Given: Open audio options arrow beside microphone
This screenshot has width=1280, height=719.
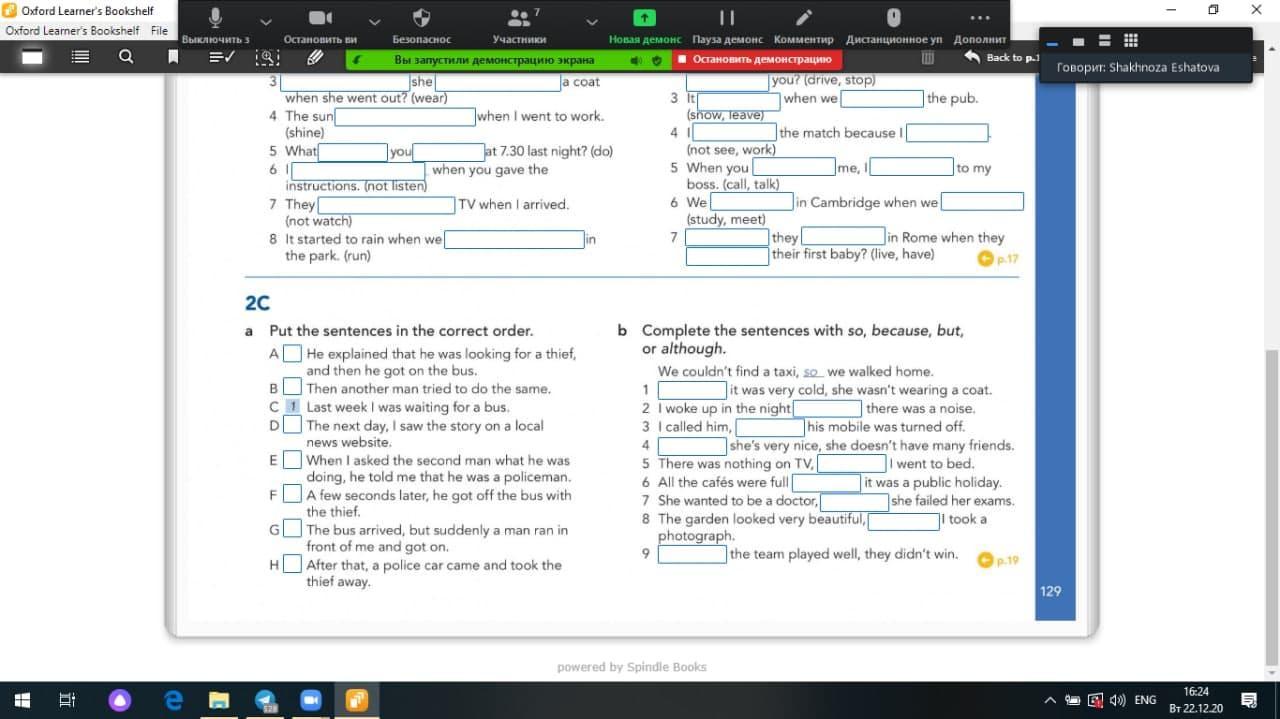Looking at the screenshot, I should (265, 21).
